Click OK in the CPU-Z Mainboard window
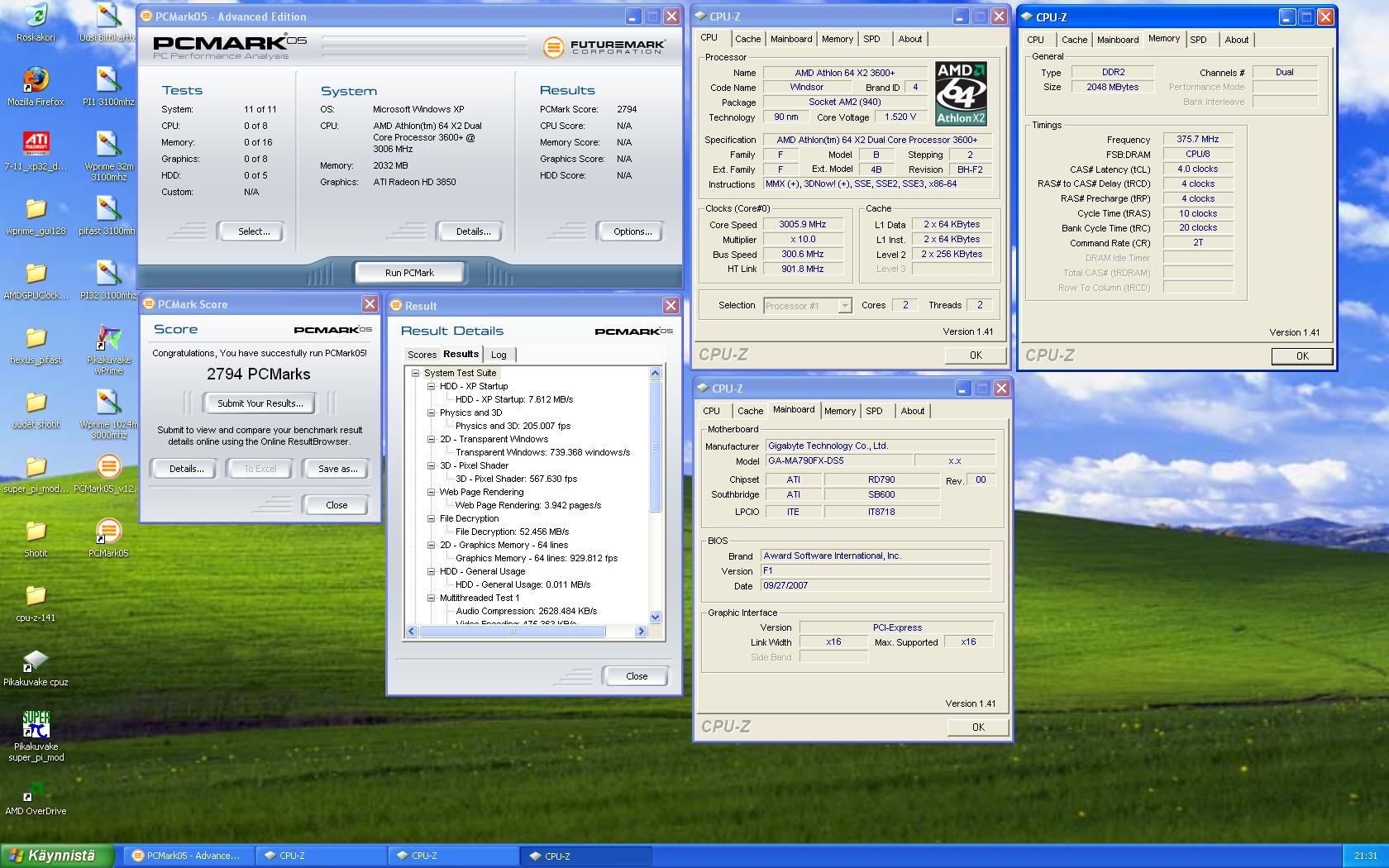Screen dimensions: 1389x868 click(x=978, y=727)
